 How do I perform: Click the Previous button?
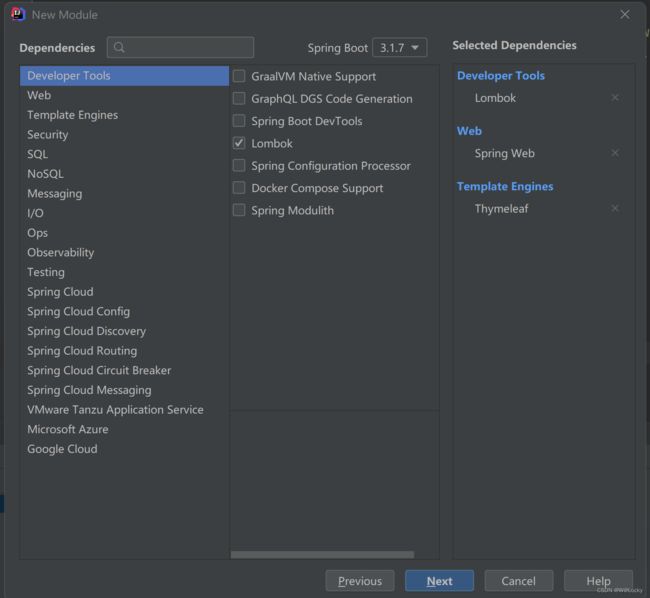tap(360, 581)
